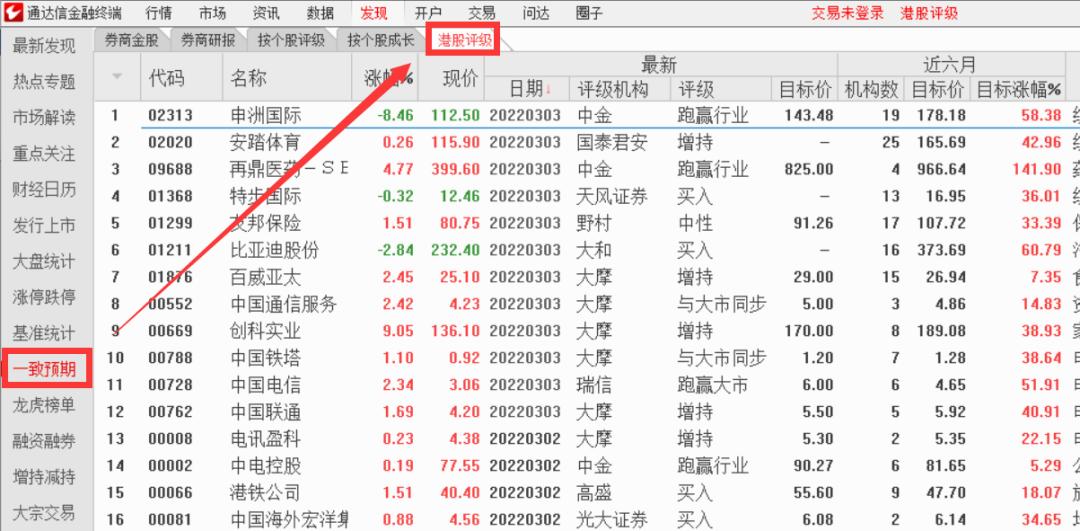Click the 光大证券 rating agency cell
This screenshot has height=531, width=1080.
612,519
